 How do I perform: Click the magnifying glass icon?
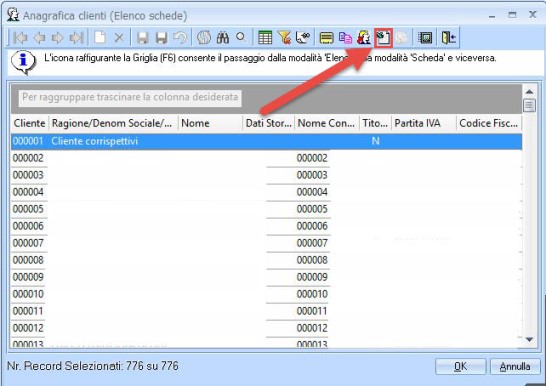pyautogui.click(x=241, y=37)
